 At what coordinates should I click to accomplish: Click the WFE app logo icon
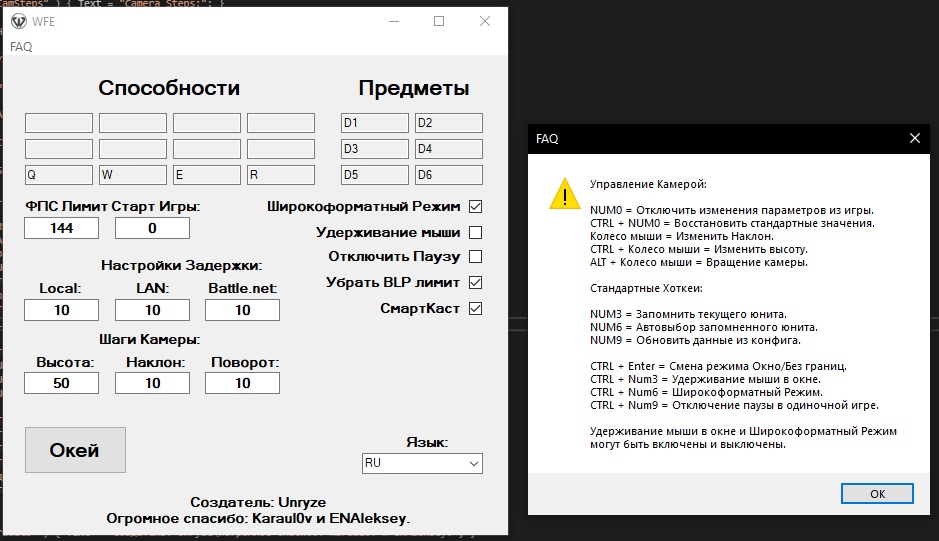[x=19, y=22]
